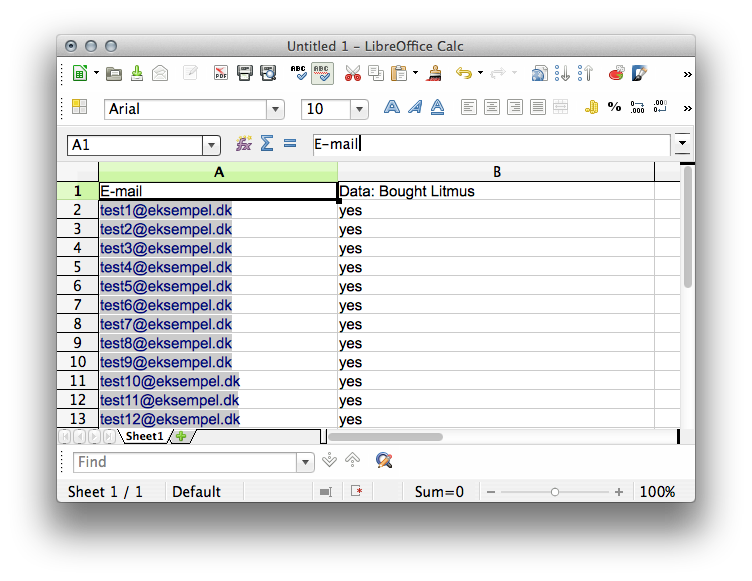Image resolution: width=752 pixels, height=581 pixels.
Task: Find next occurrence down arrow
Action: click(329, 460)
